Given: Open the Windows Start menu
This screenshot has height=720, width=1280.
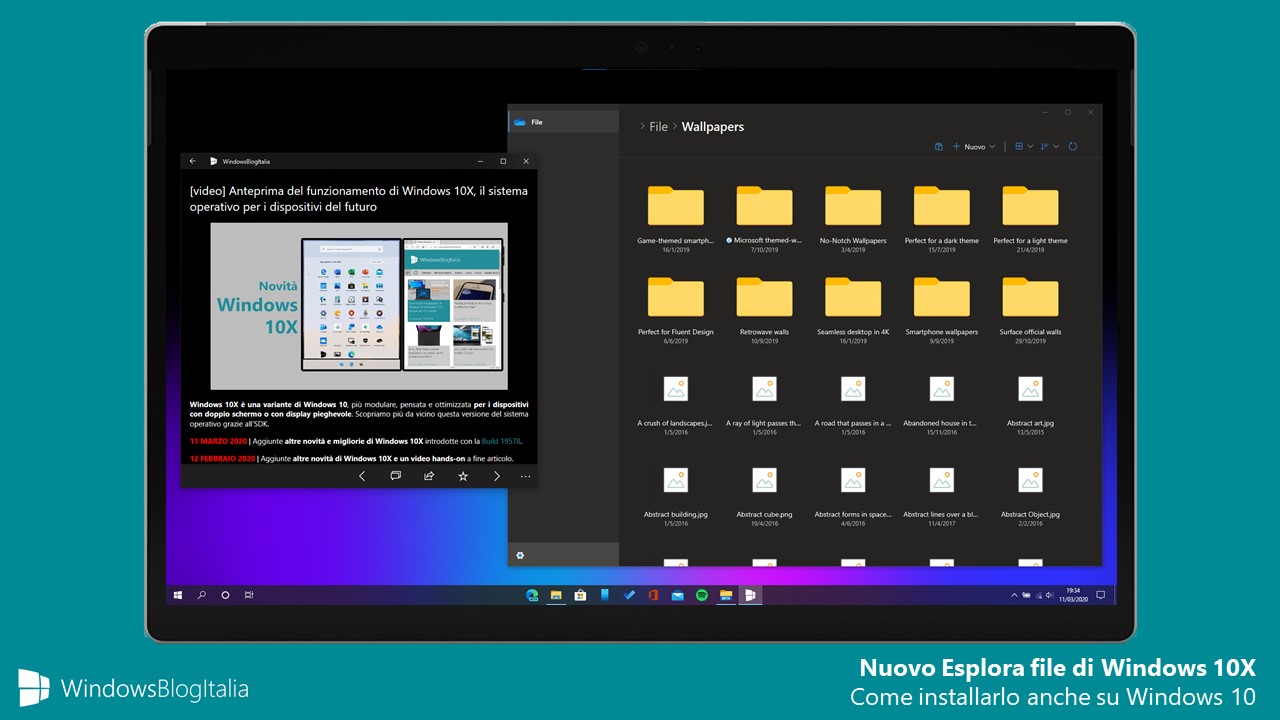Looking at the screenshot, I should pyautogui.click(x=178, y=595).
